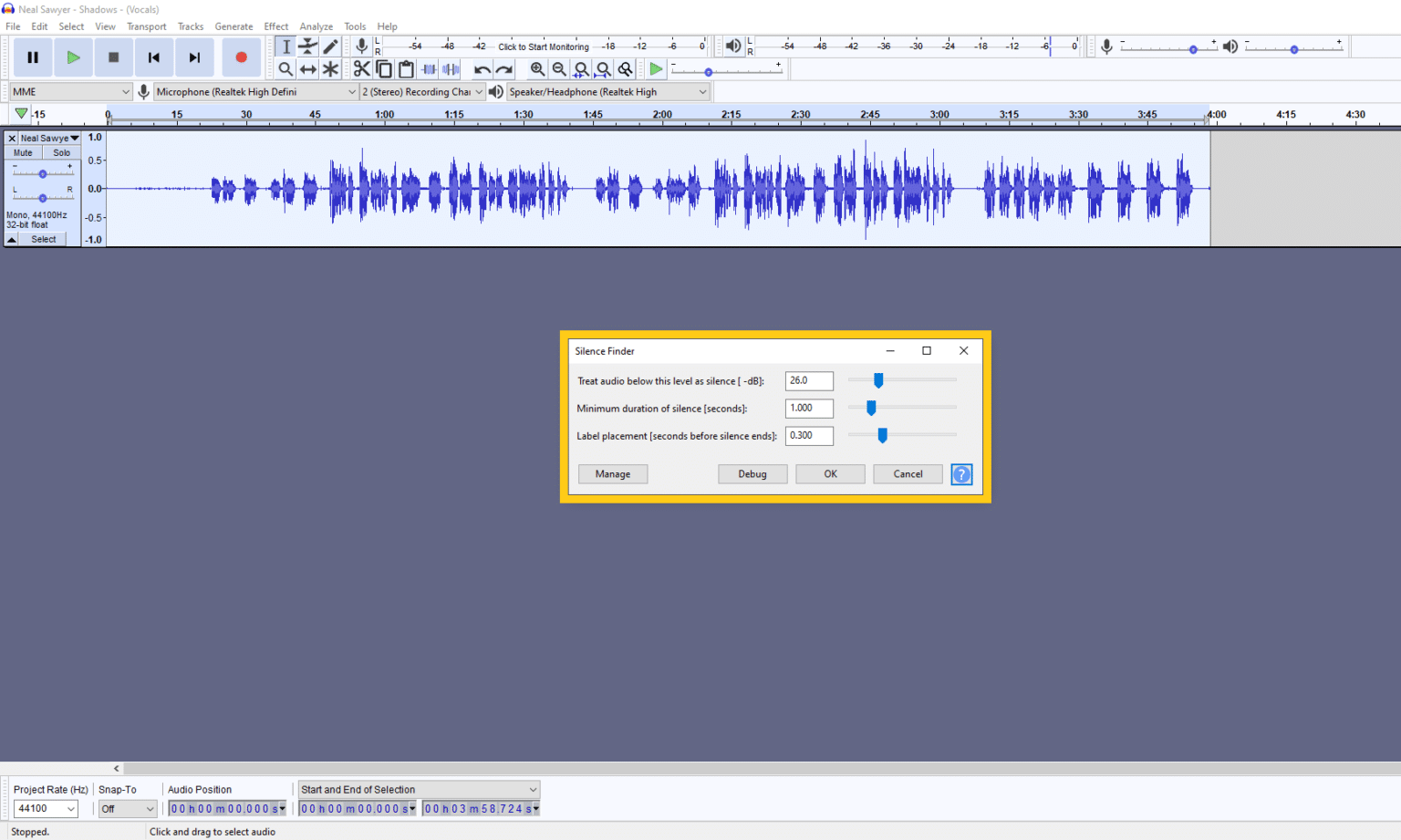Switch to the Multi-tool mode
This screenshot has height=840, width=1401.
tap(330, 68)
